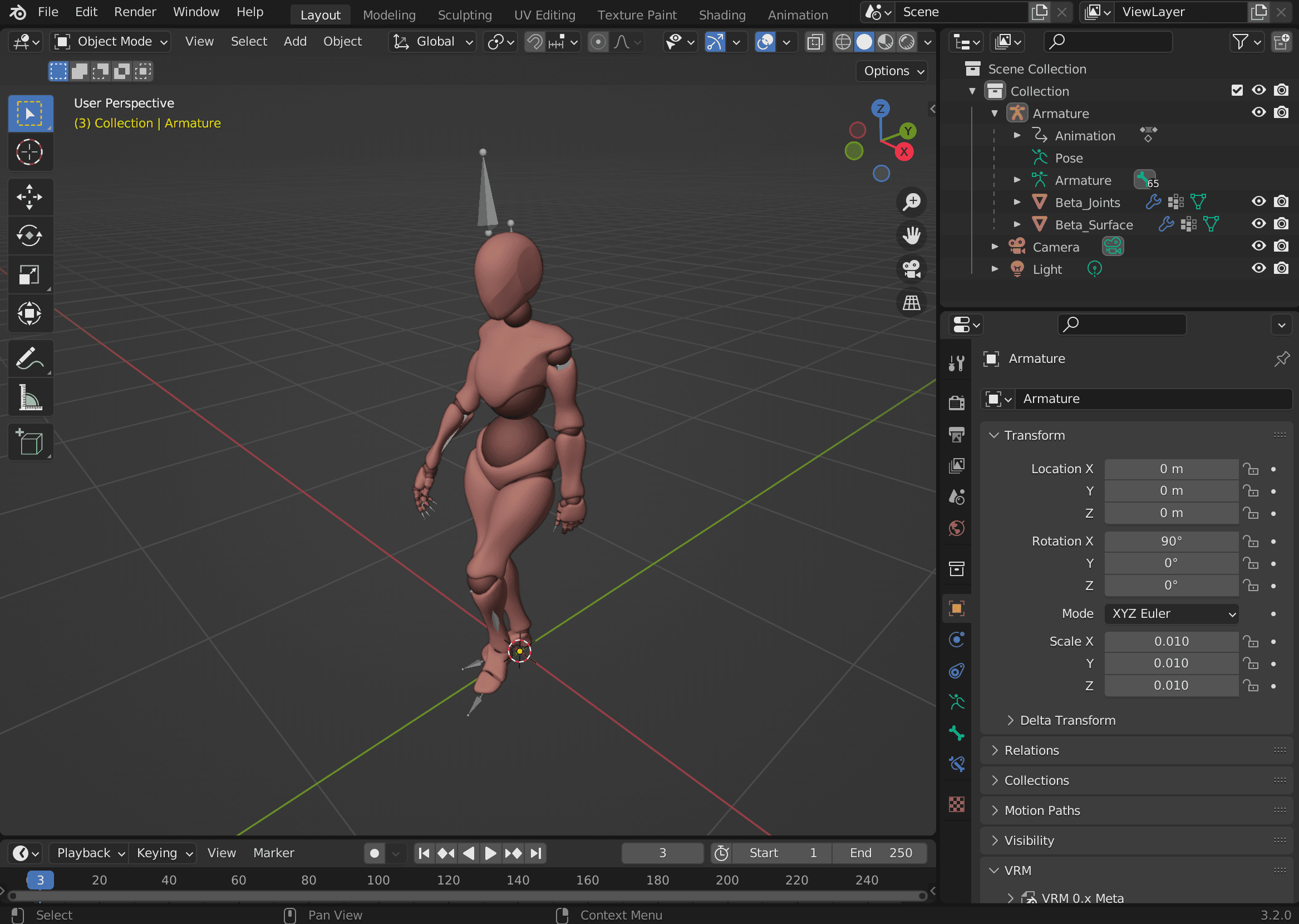Play animation forward

490,853
